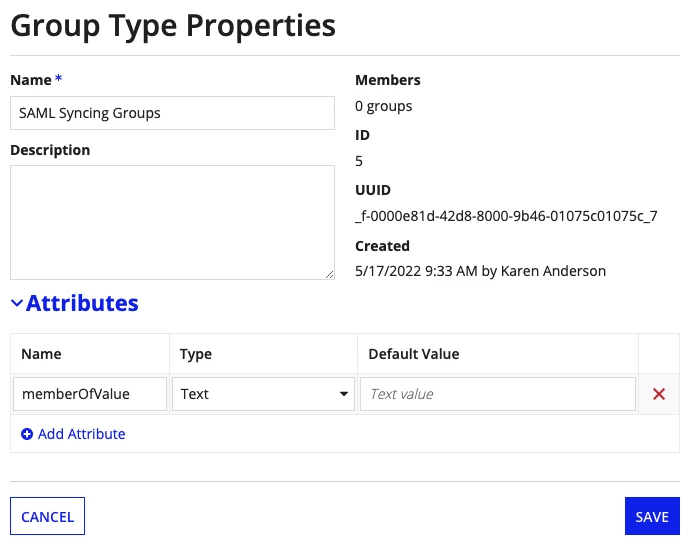Grab the Description box resize handle

coord(329,274)
